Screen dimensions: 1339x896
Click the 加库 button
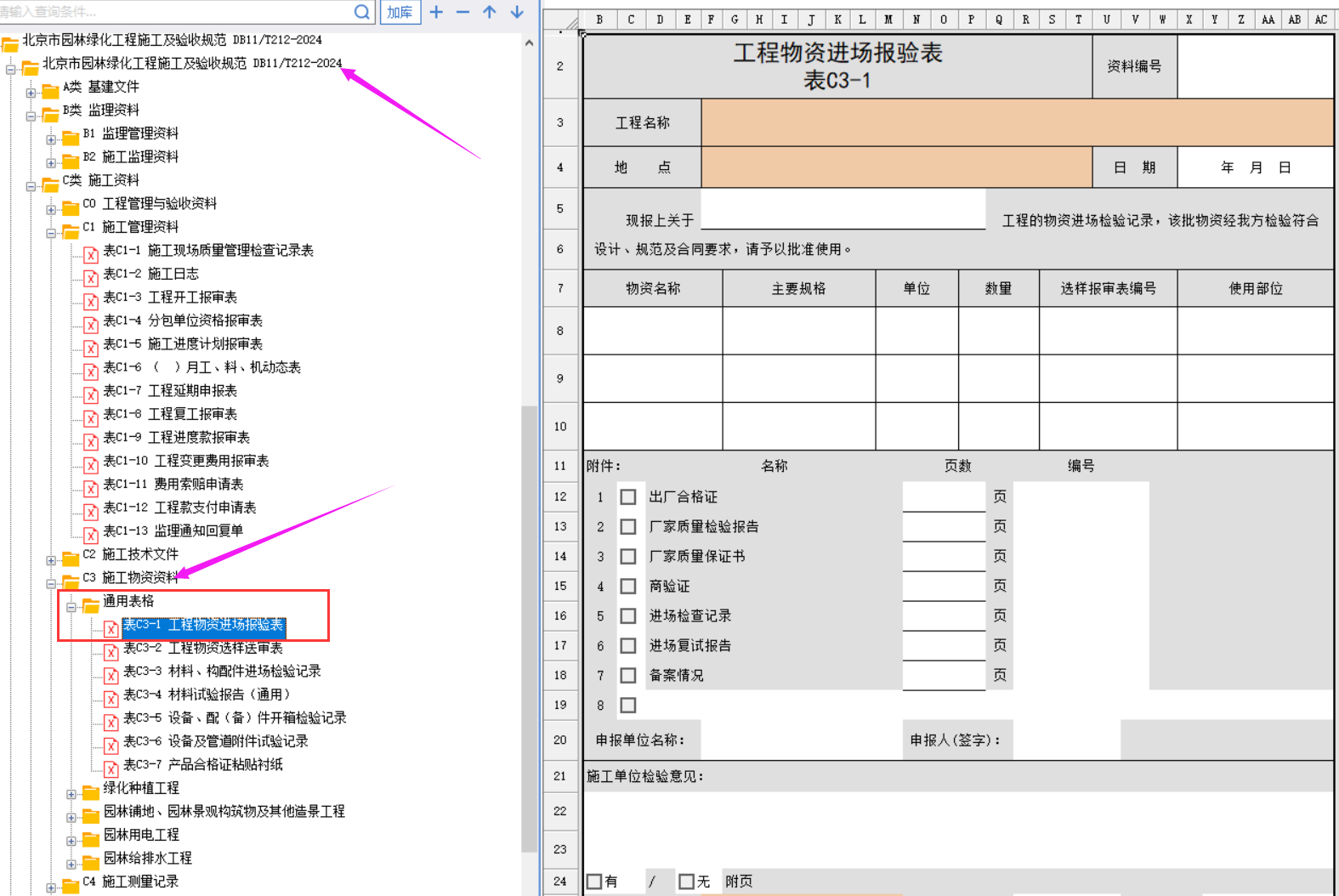[x=400, y=12]
